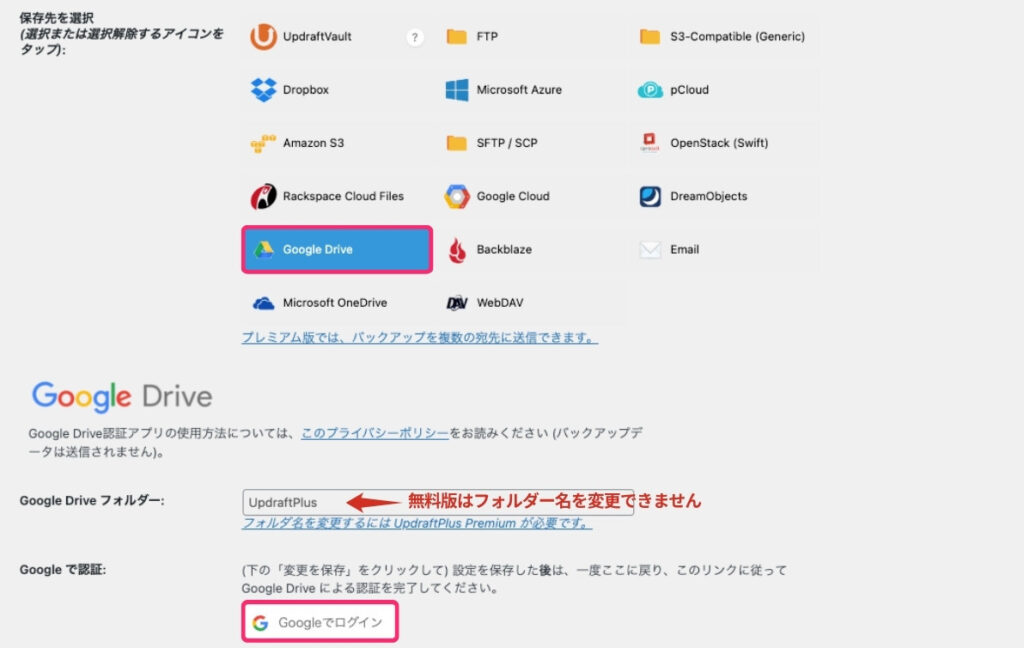The width and height of the screenshot is (1024, 648).
Task: Pick the Rackspace Cloud Files icon
Action: [263, 196]
